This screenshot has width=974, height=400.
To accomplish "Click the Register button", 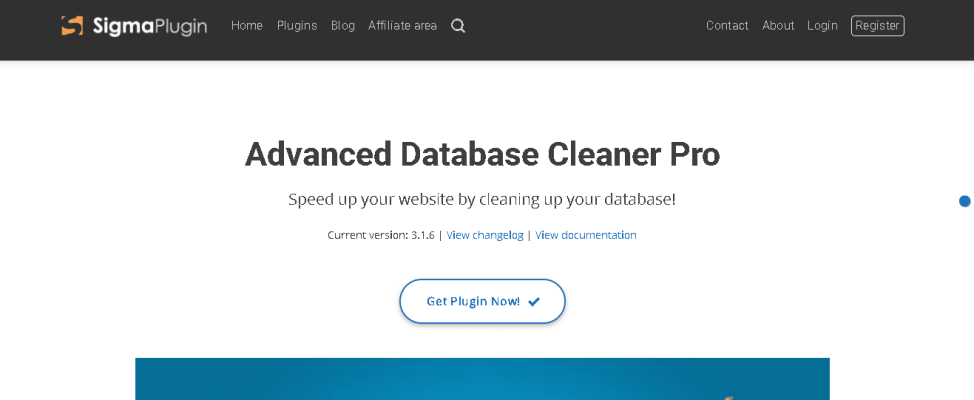I will point(877,25).
